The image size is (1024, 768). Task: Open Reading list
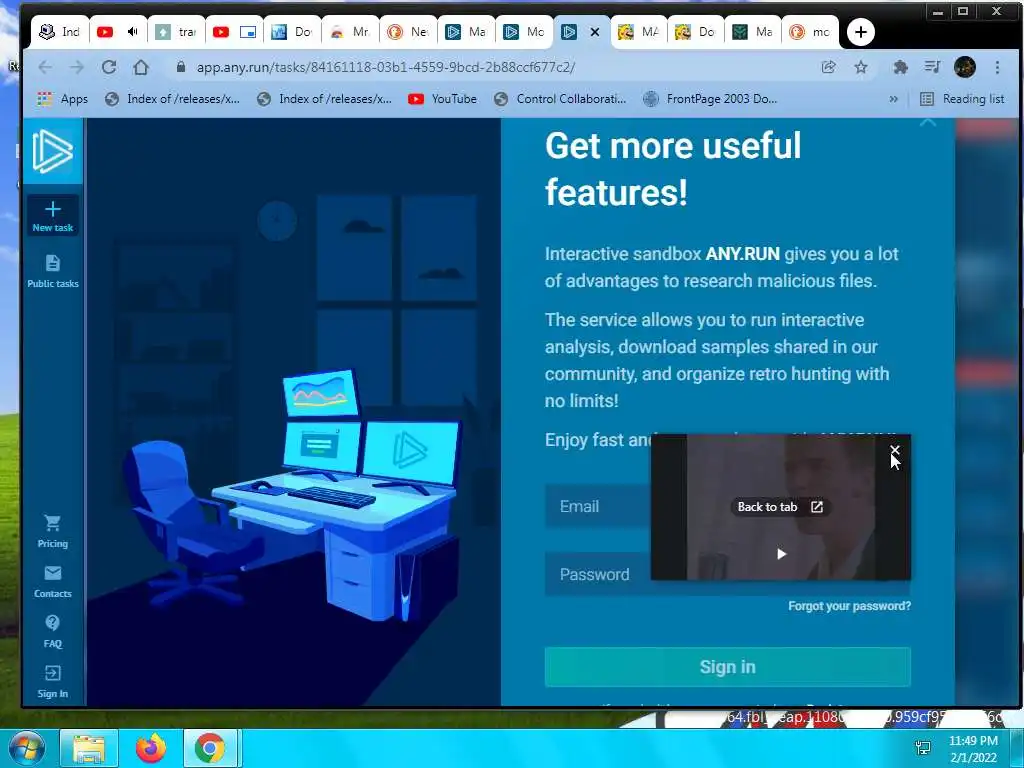962,99
